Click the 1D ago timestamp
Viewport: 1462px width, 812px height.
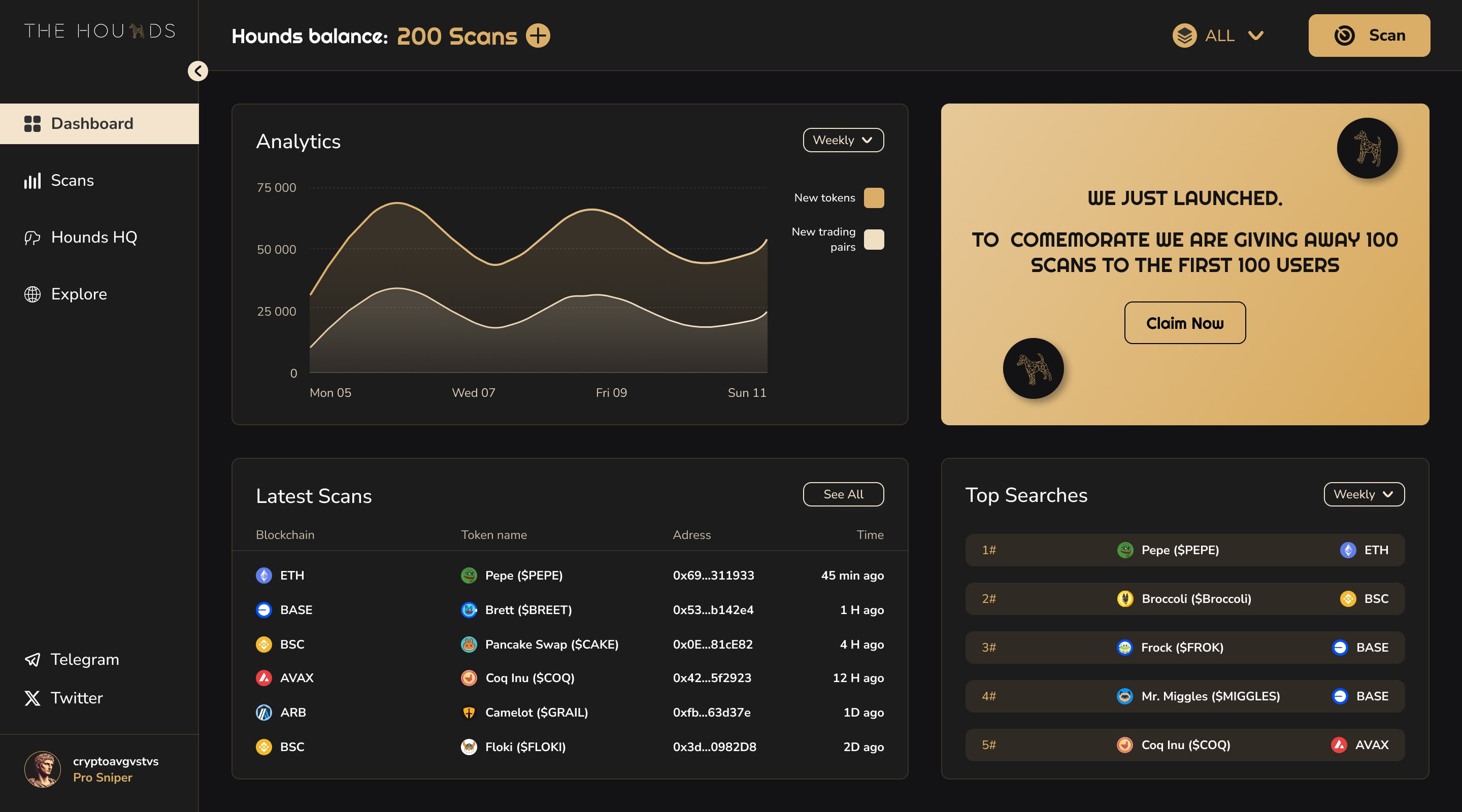tap(864, 713)
